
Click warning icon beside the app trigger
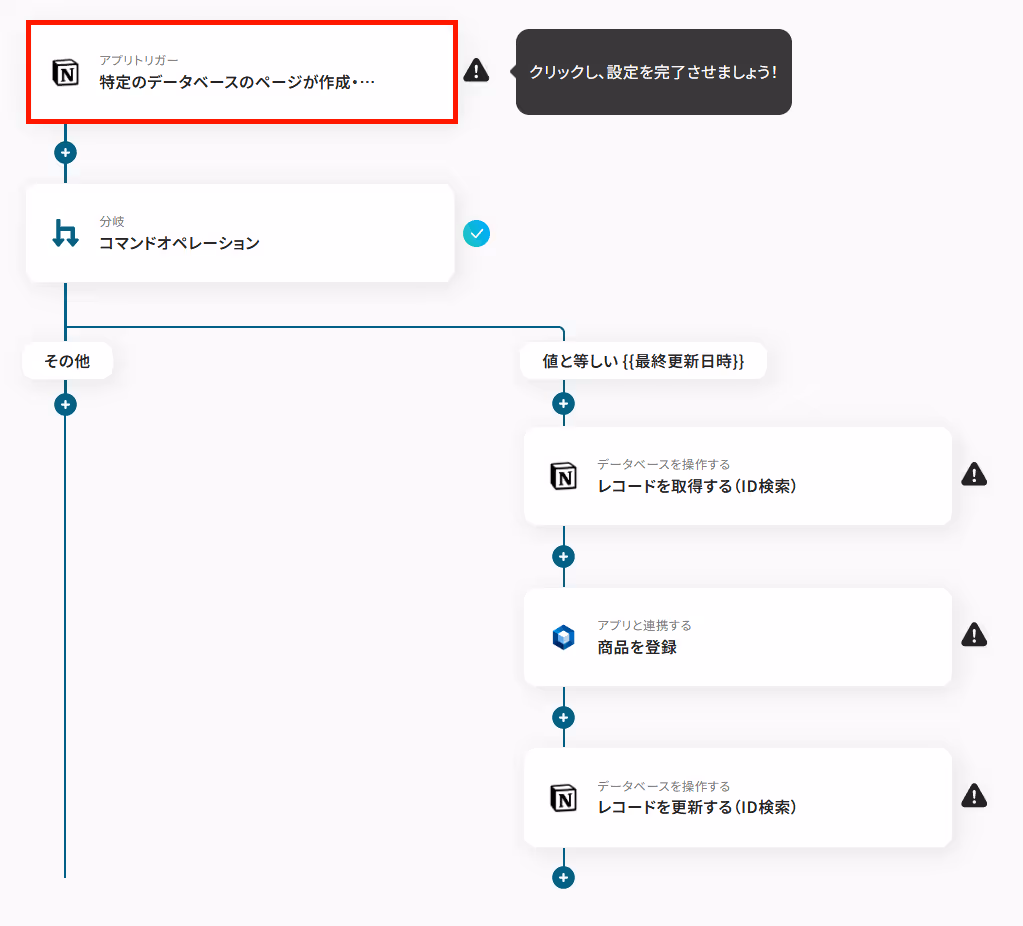coord(476,70)
